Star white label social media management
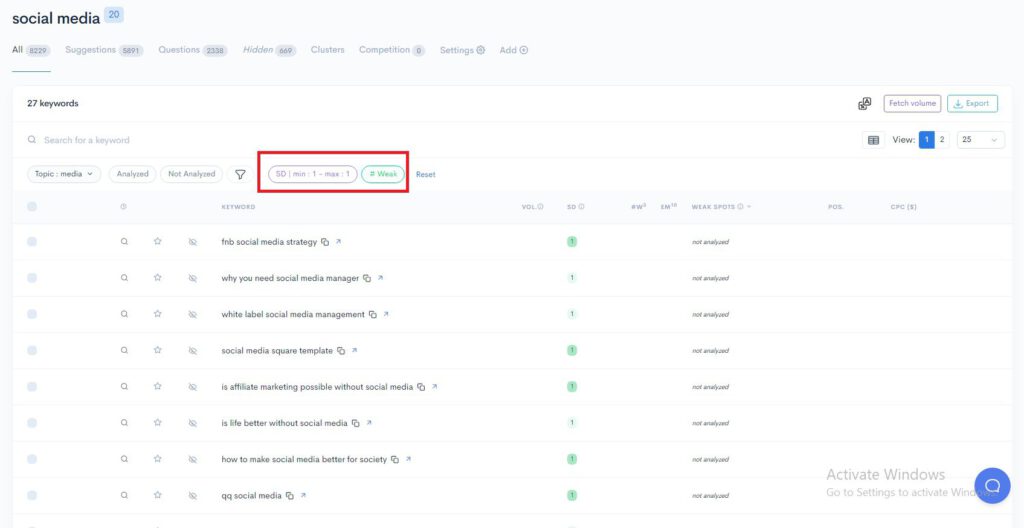Viewport: 1024px width, 528px height. 157,314
